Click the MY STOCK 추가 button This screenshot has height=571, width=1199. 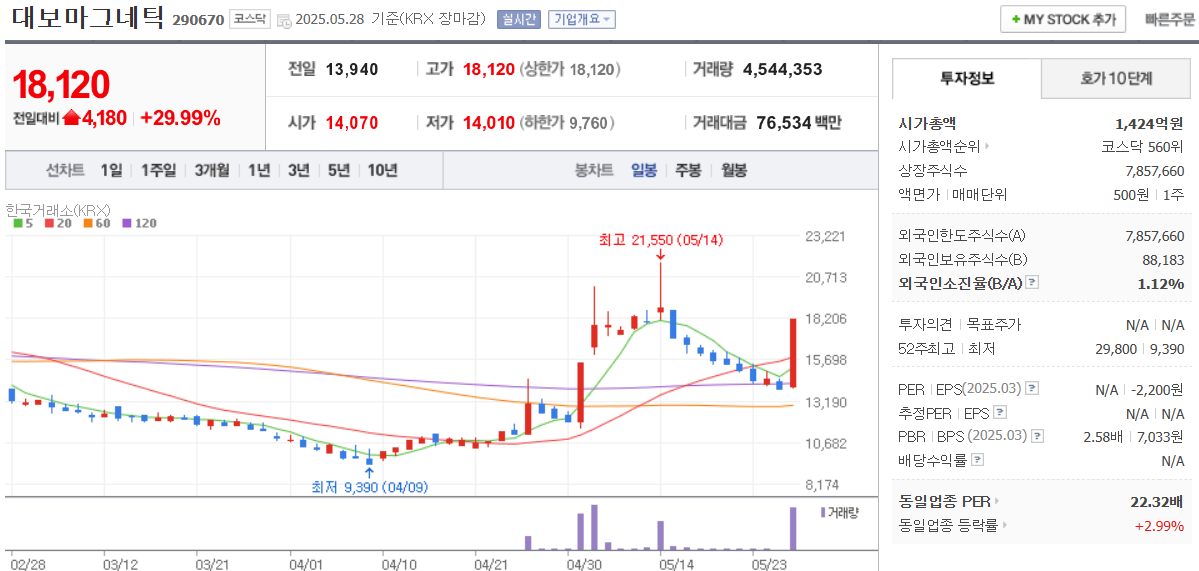click(x=1063, y=20)
